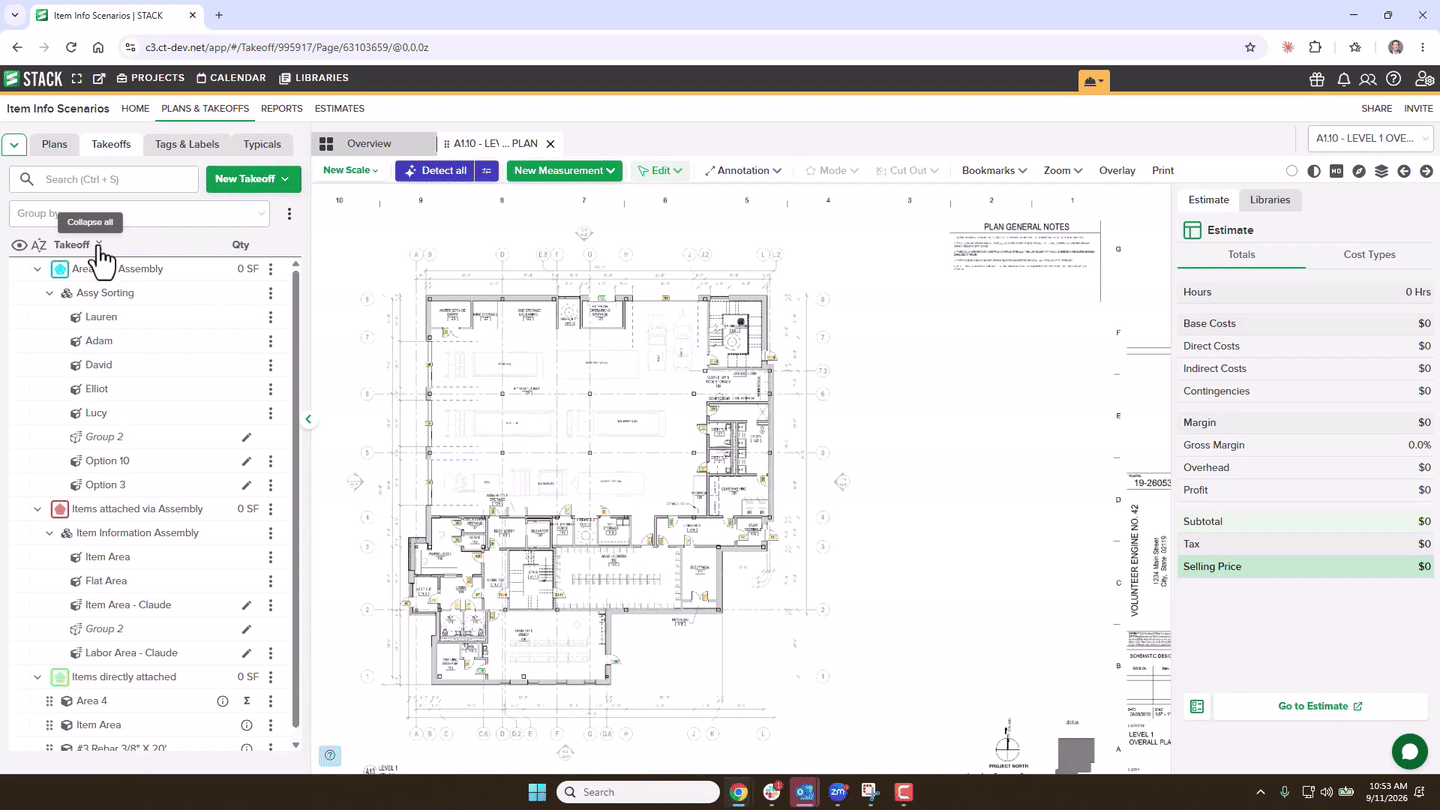The image size is (1440, 810).
Task: Open the New Measurement dropdown
Action: point(564,171)
